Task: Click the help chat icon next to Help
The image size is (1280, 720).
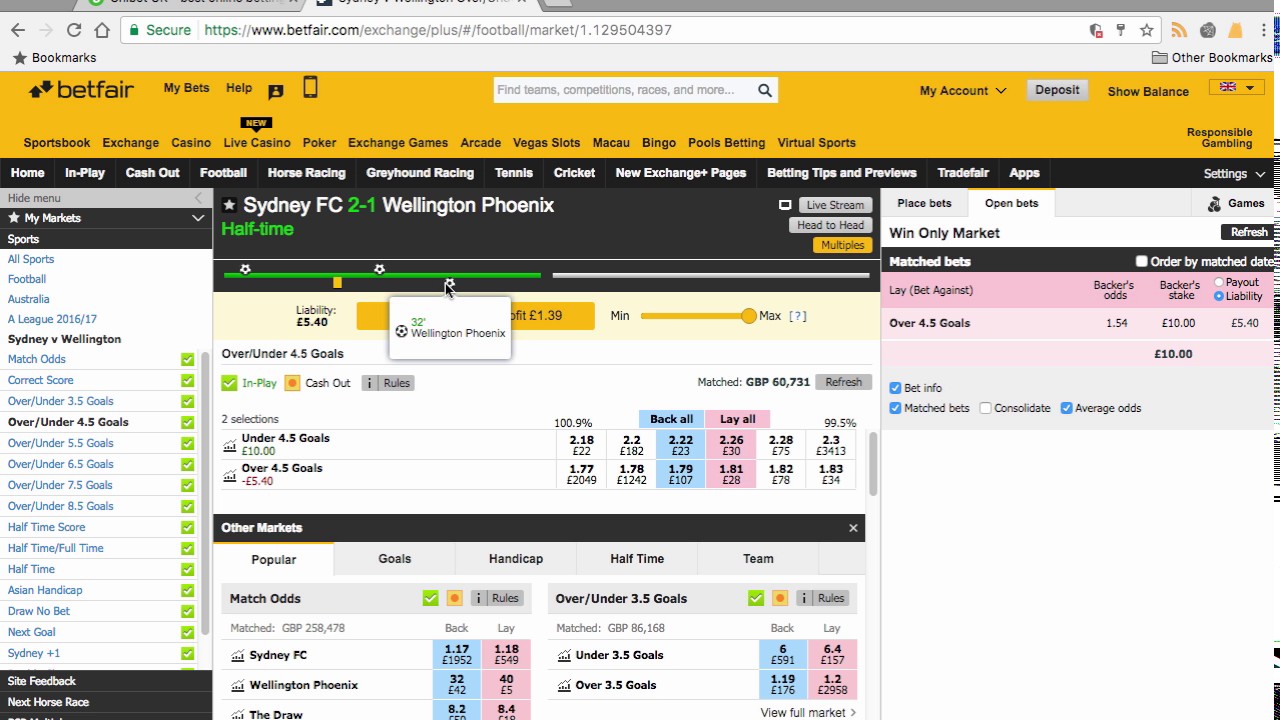Action: pyautogui.click(x=276, y=91)
